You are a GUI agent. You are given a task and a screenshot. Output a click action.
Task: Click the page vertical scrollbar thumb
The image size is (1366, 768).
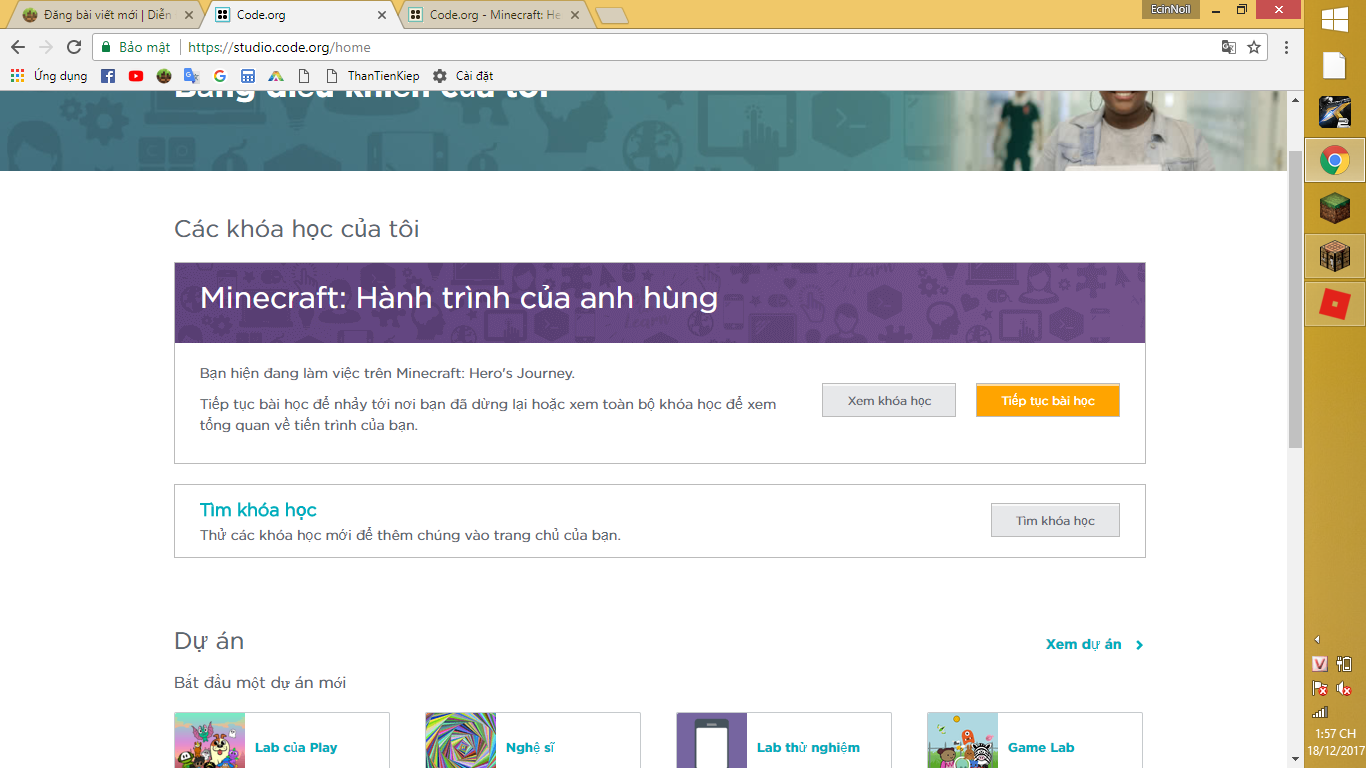tap(1295, 300)
